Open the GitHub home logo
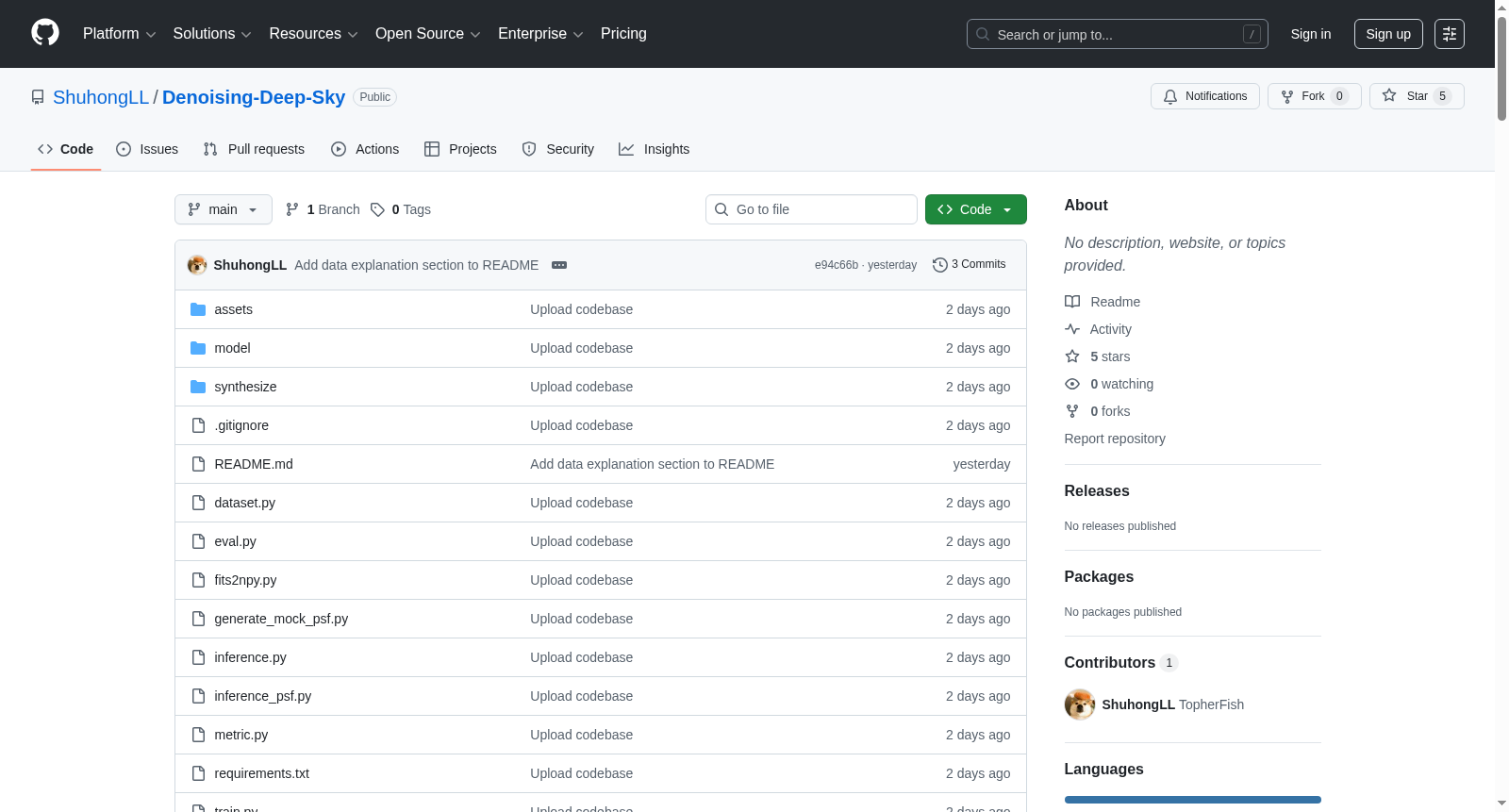Viewport: 1509px width, 812px height. [45, 33]
